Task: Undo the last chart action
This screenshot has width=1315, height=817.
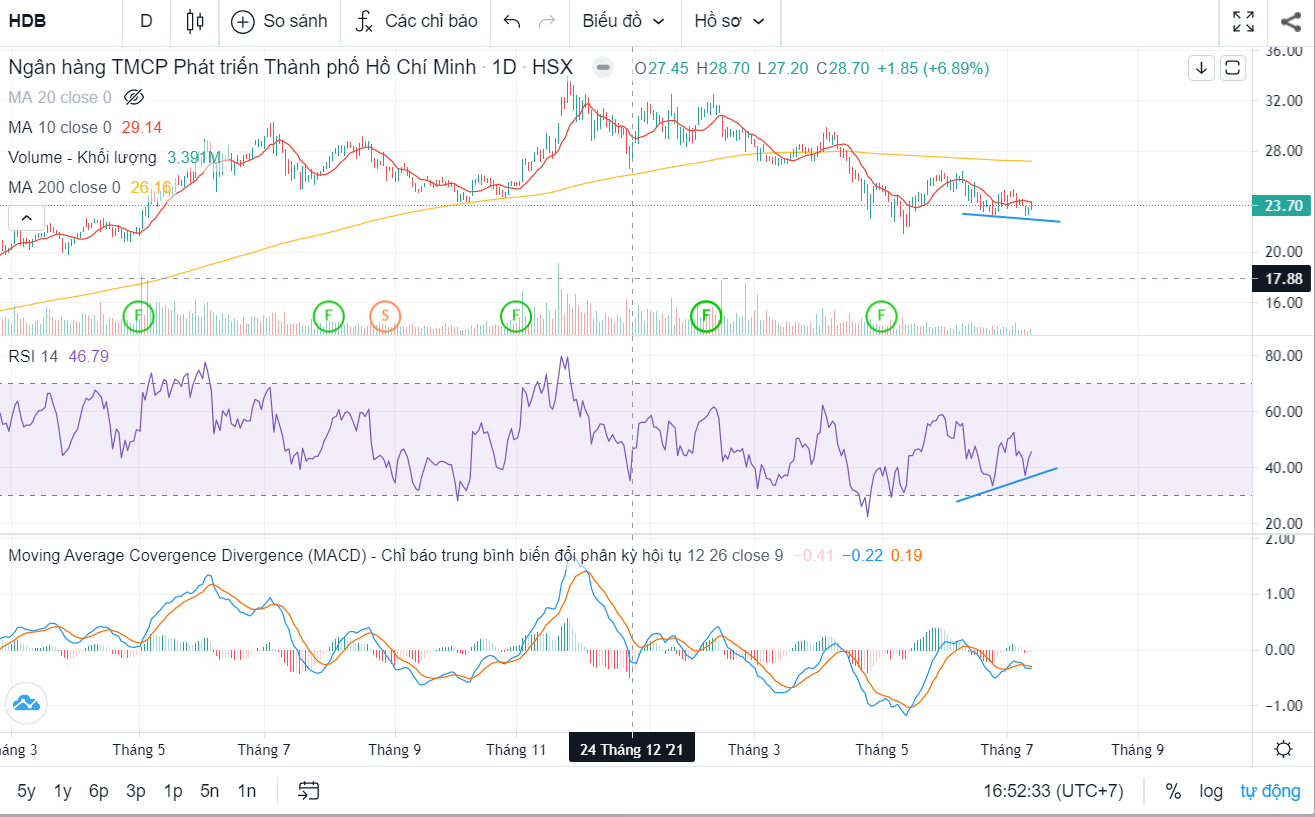Action: pos(512,21)
